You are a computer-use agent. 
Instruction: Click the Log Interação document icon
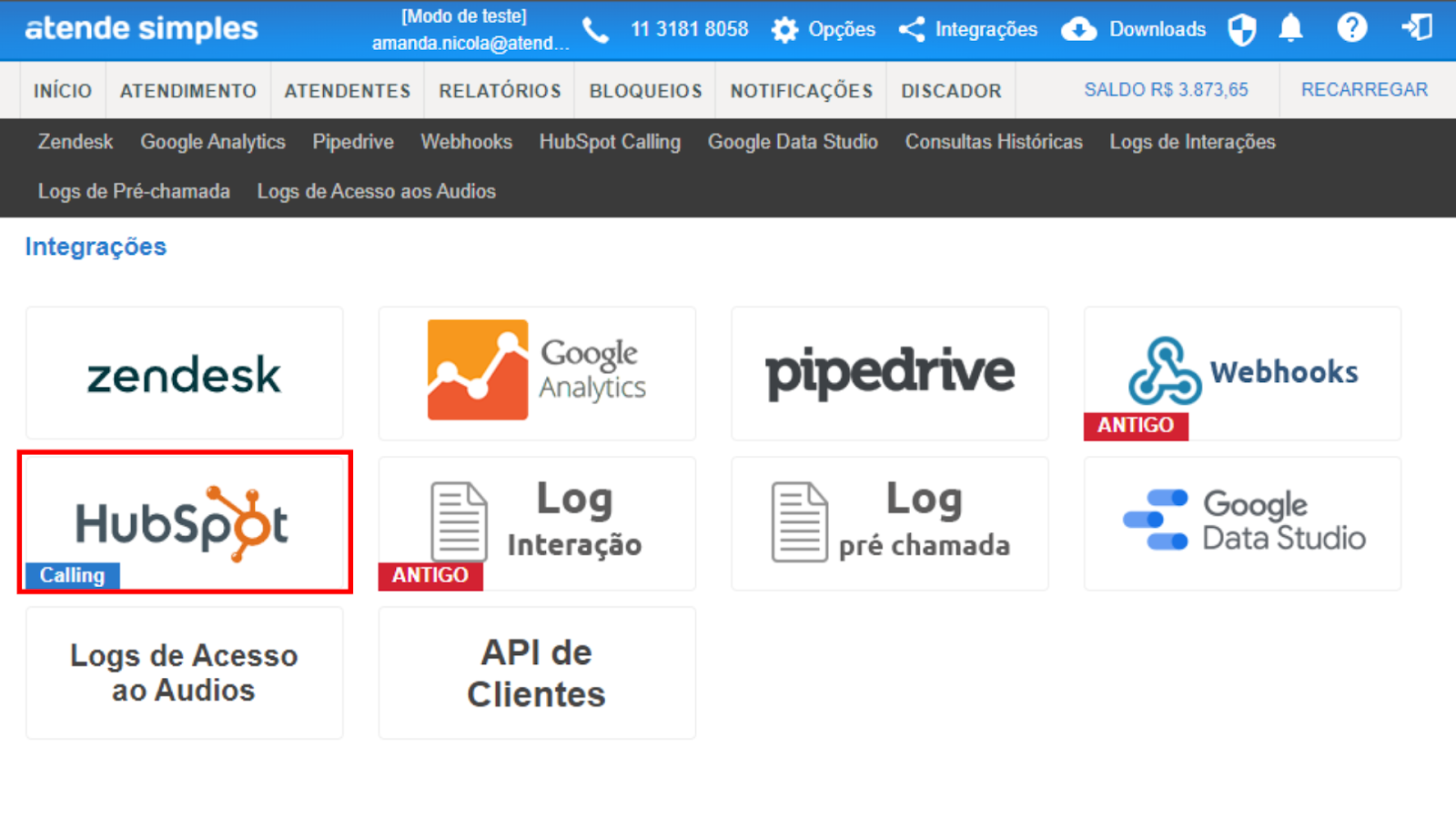[x=459, y=522]
